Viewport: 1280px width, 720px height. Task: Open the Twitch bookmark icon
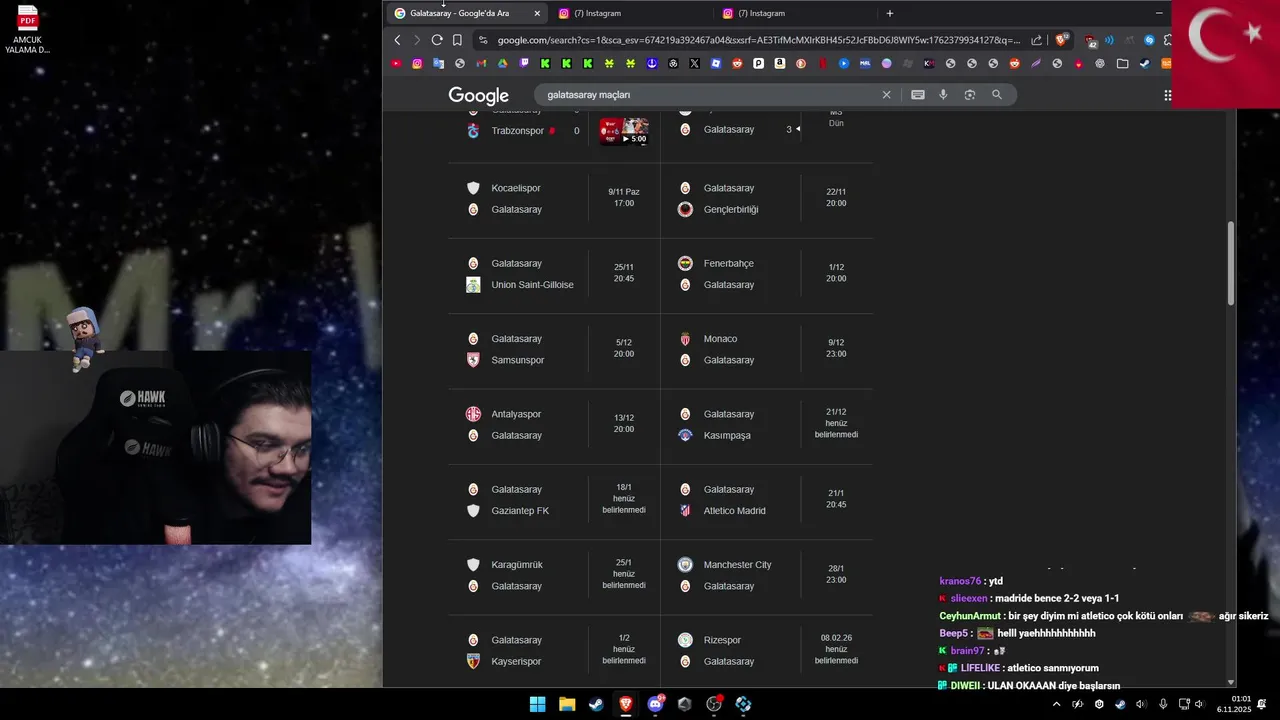(x=524, y=63)
